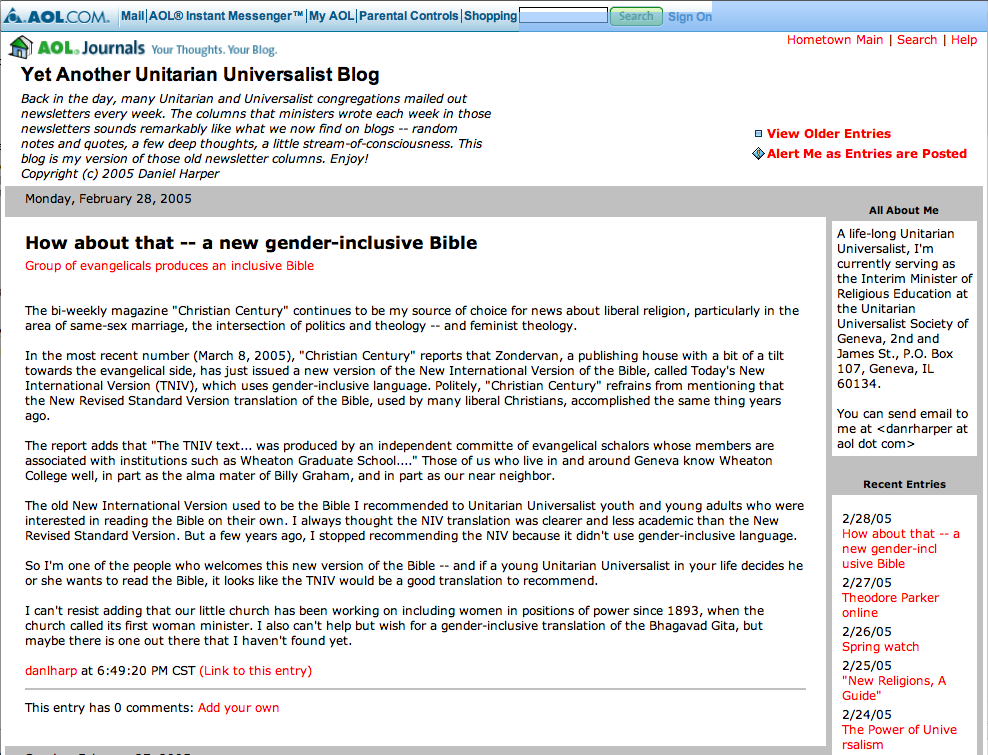Go to My AOL in the top bar

coord(331,16)
